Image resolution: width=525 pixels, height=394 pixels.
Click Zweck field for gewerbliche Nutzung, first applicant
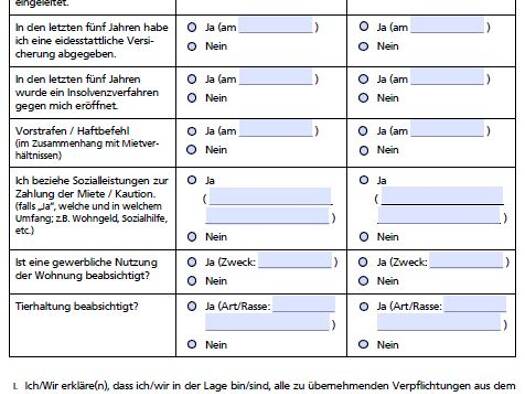[x=295, y=260]
